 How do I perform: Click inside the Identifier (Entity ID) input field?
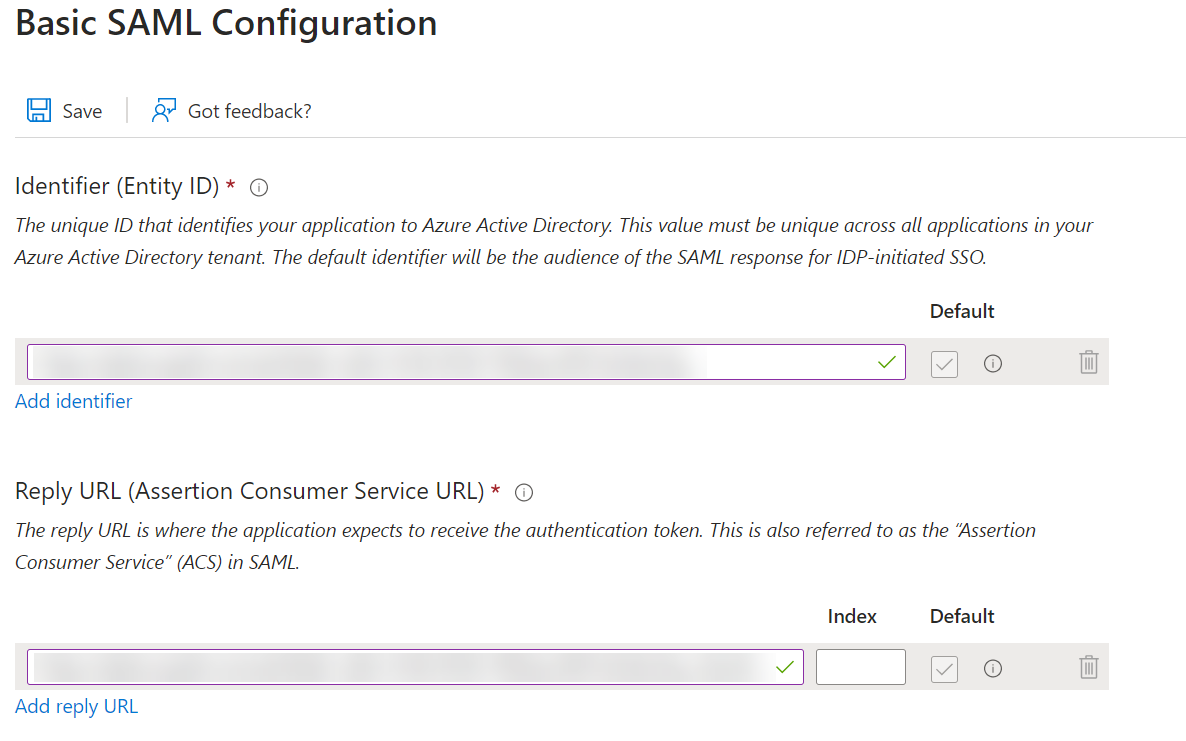[450, 362]
